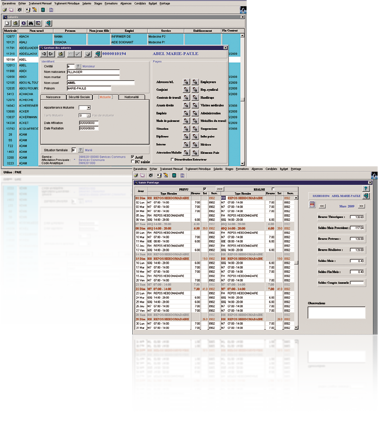Image resolution: width=379 pixels, height=426 pixels.
Task: Click the exit door icon in employee dialog toolbar
Action: click(x=98, y=54)
